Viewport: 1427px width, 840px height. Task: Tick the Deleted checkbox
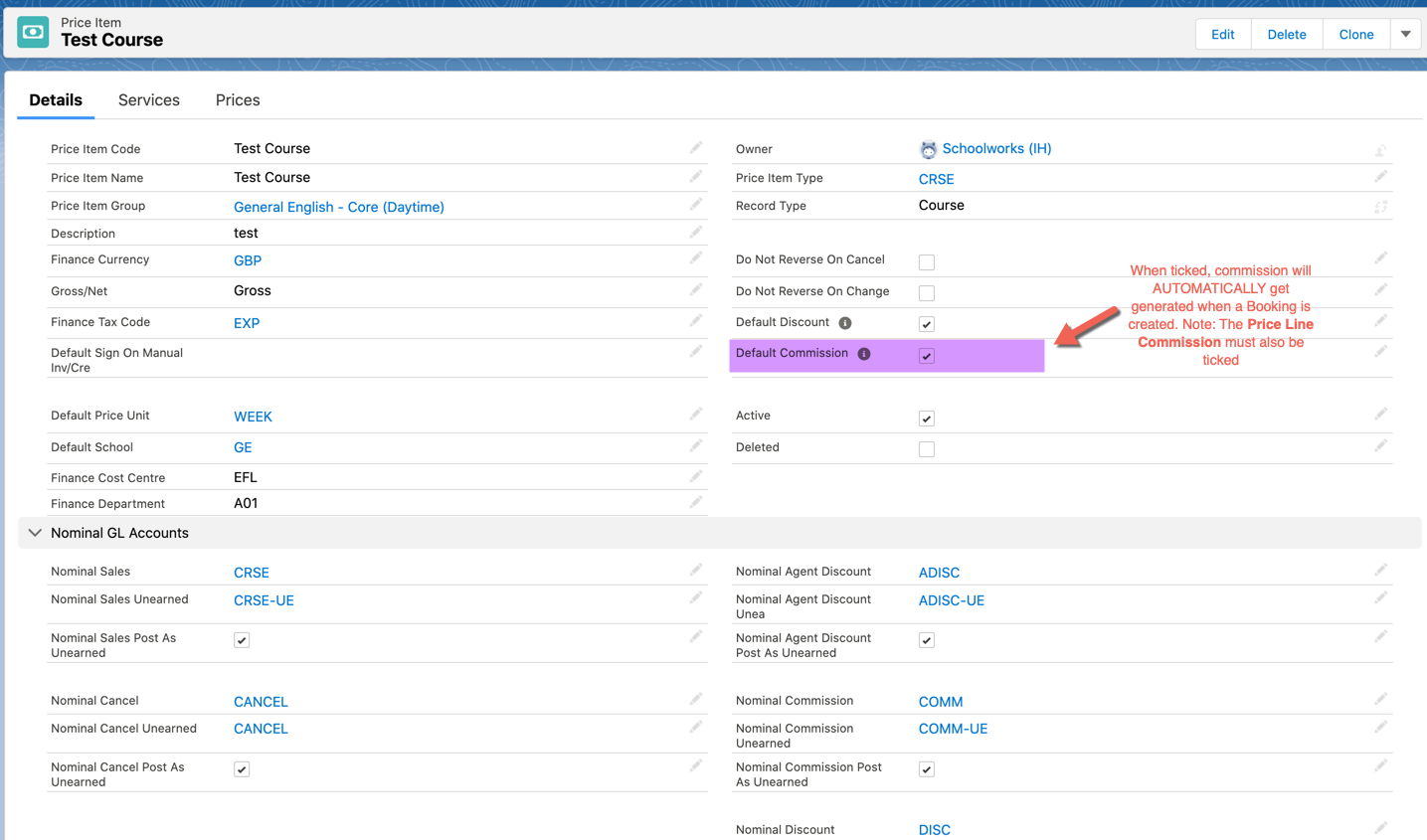tap(926, 449)
